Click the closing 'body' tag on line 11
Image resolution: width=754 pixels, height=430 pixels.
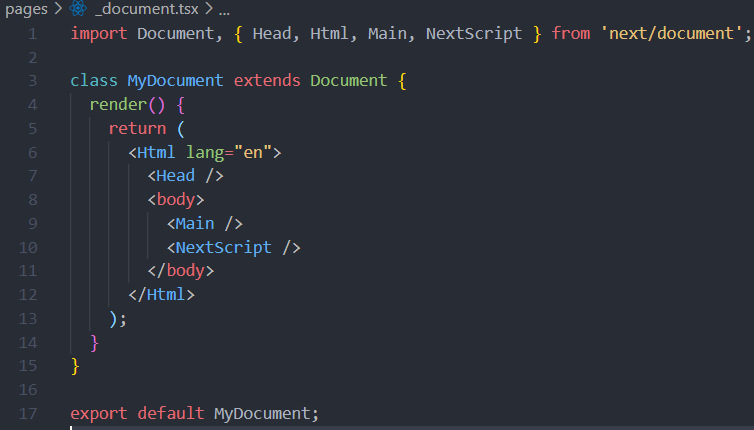click(x=185, y=270)
